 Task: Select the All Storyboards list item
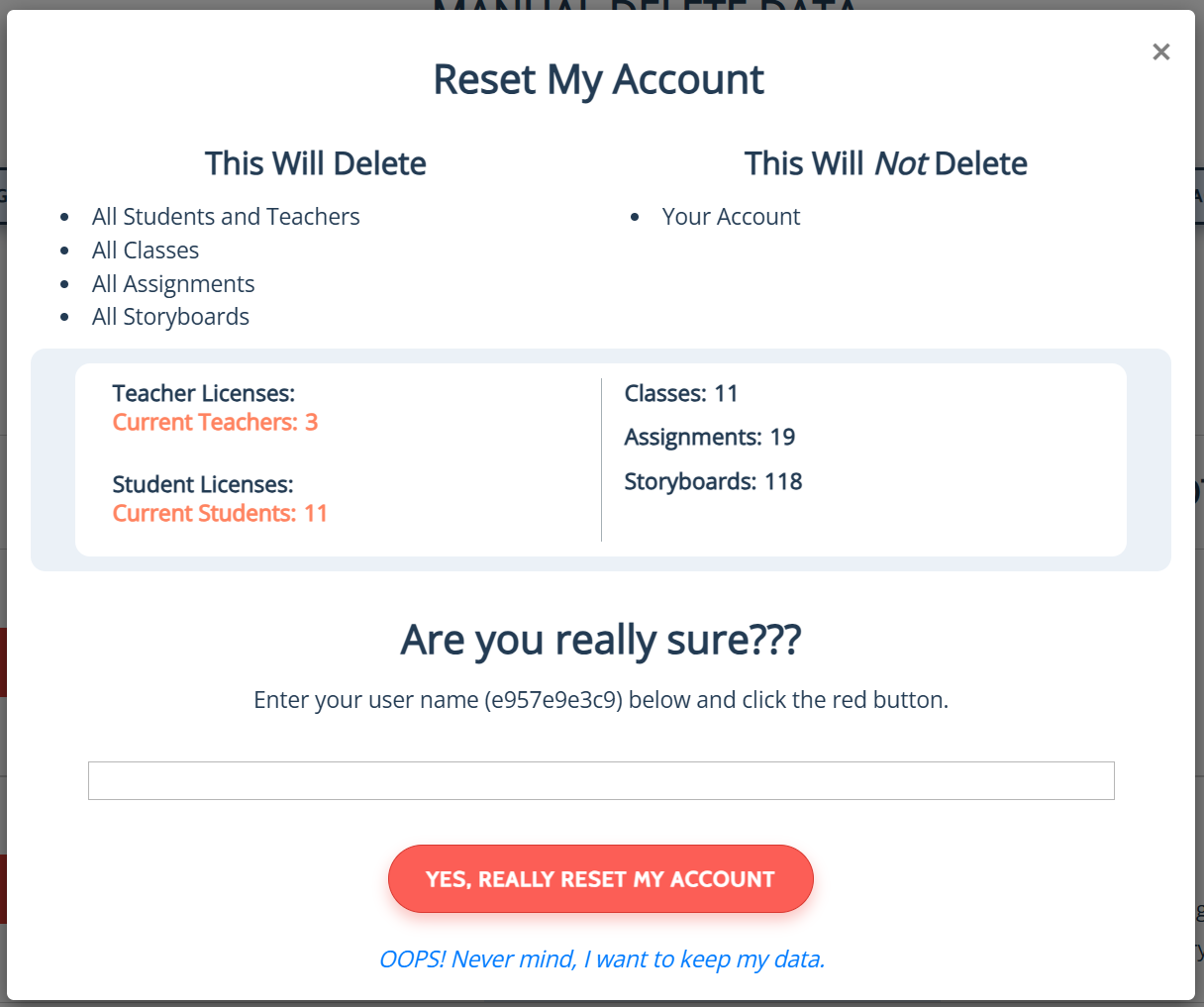(x=170, y=317)
